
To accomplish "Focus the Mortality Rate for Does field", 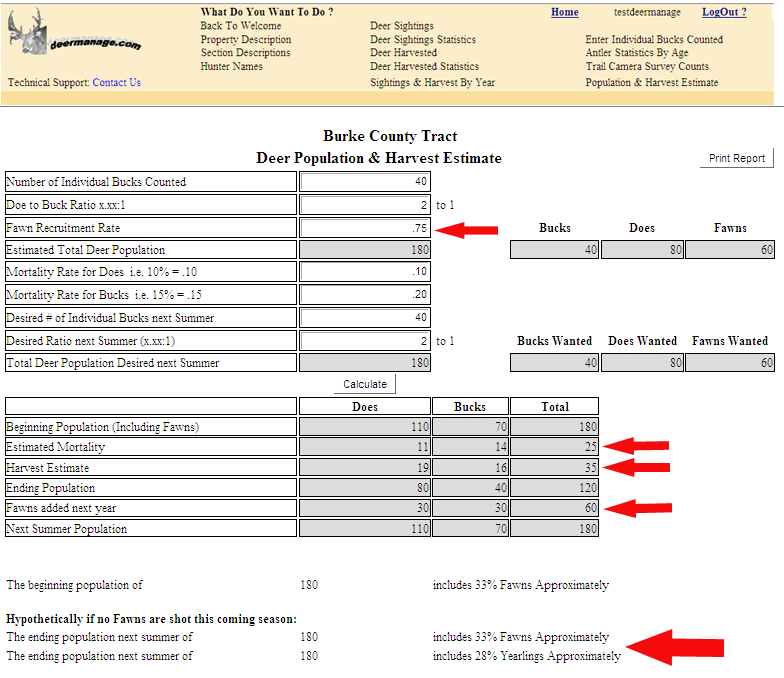I will point(365,272).
